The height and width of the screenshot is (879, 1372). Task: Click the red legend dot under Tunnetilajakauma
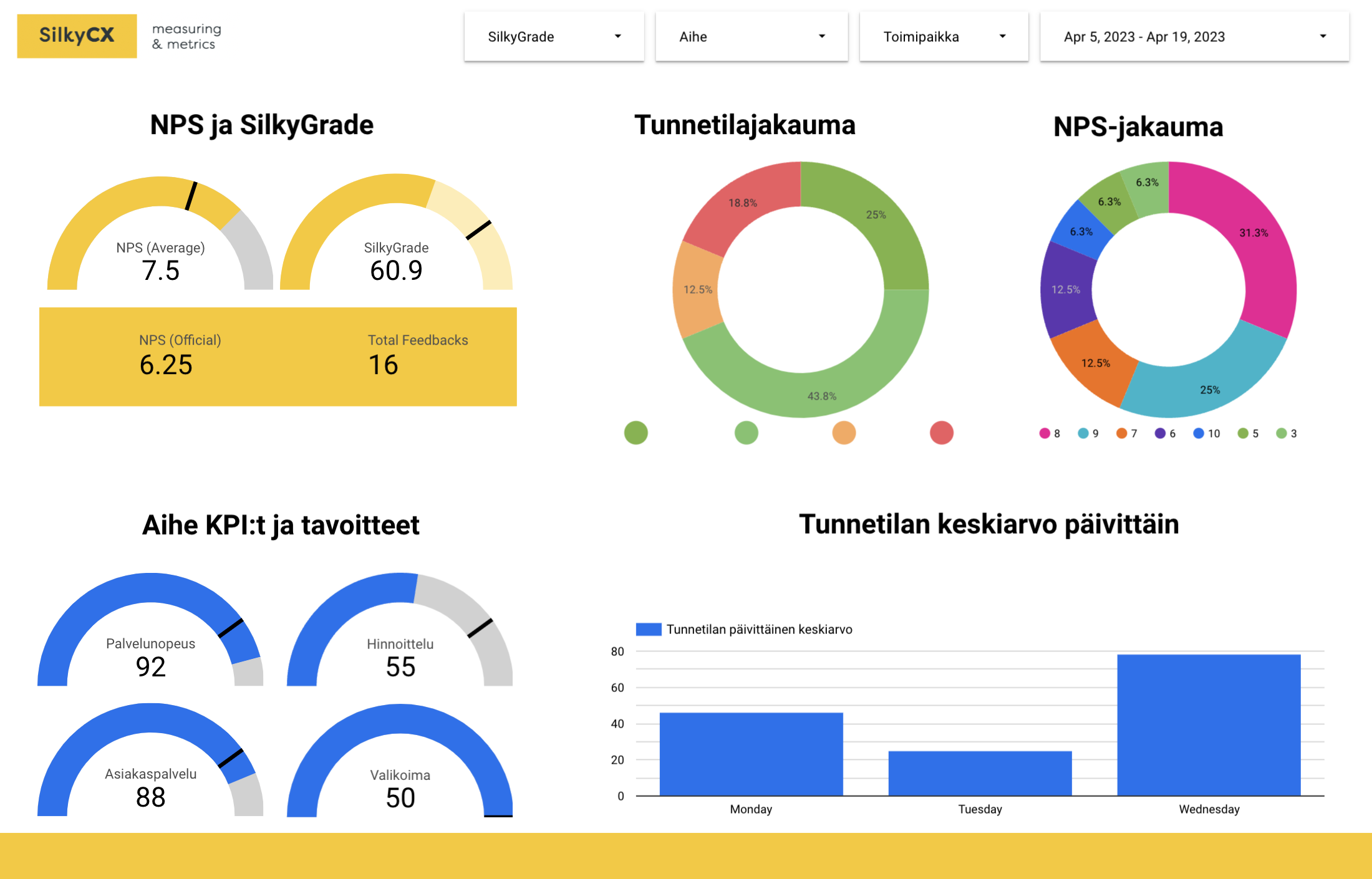click(x=941, y=433)
